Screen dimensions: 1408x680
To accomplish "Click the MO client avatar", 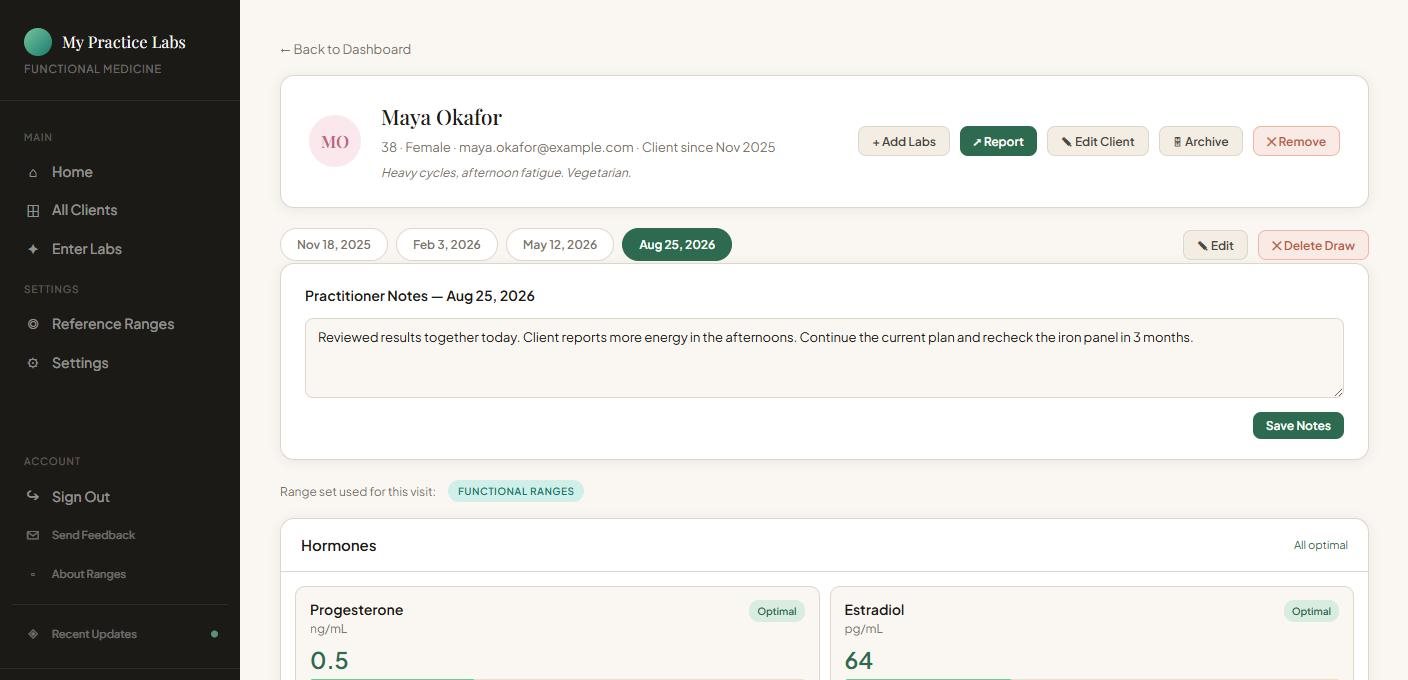I will tap(335, 141).
